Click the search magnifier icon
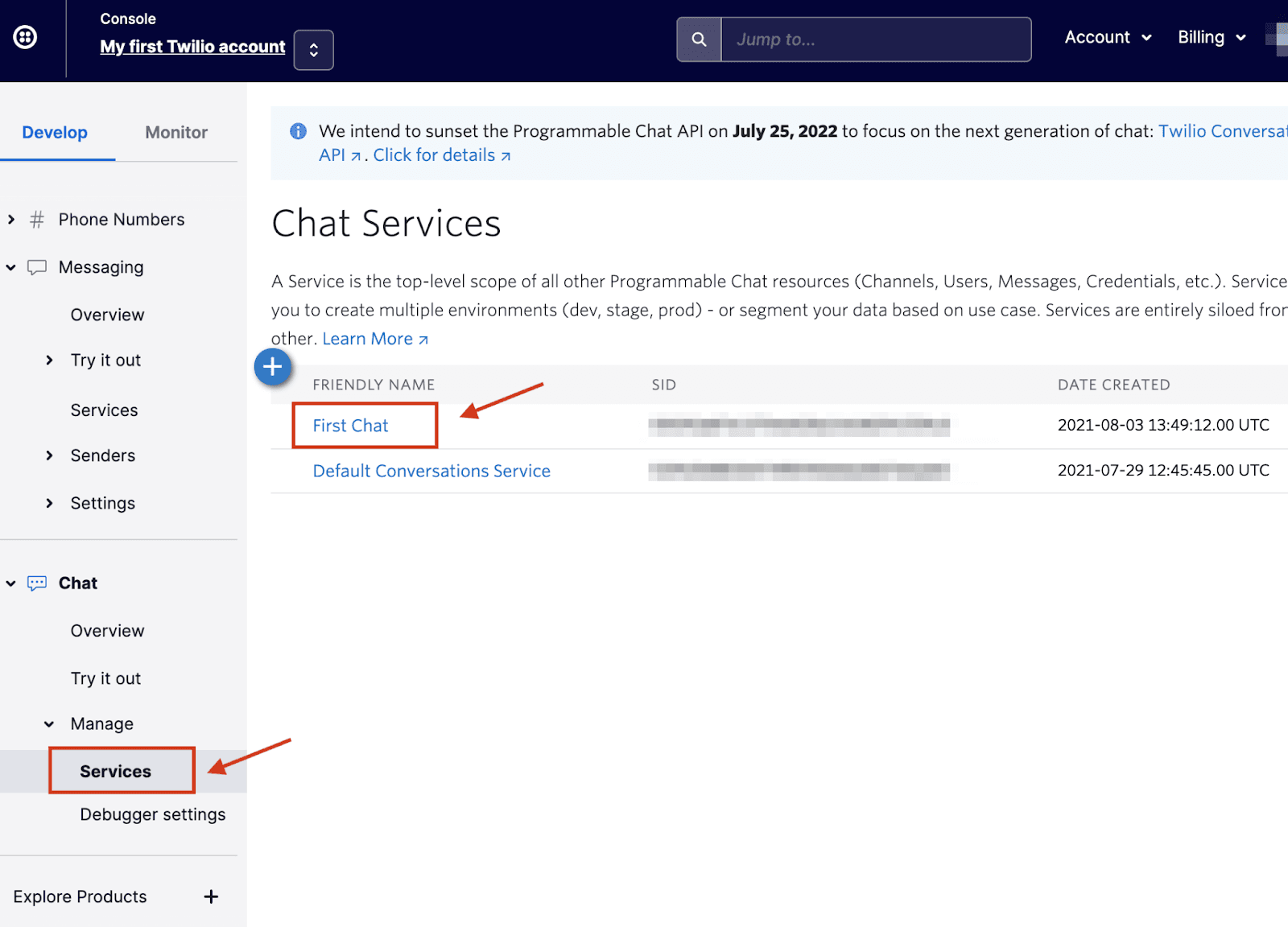1288x927 pixels. tap(698, 39)
